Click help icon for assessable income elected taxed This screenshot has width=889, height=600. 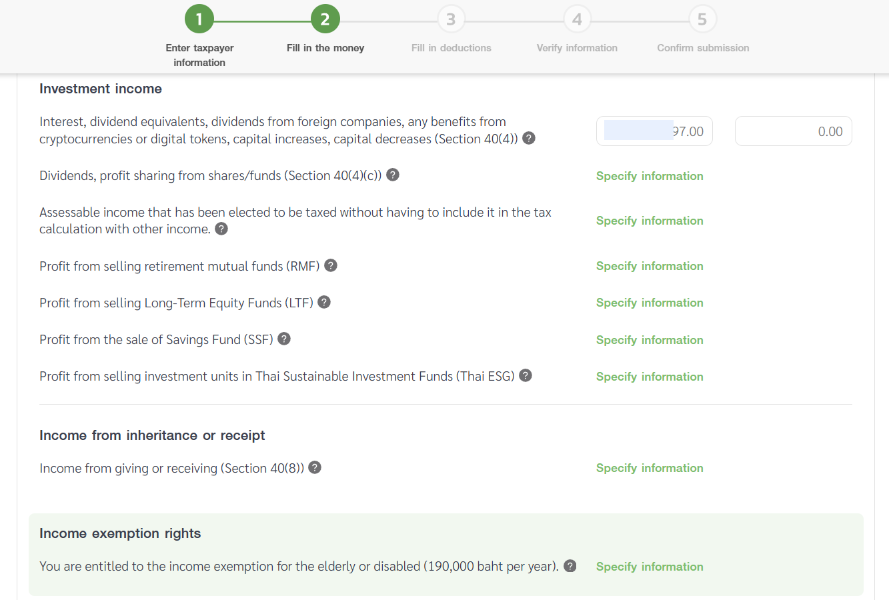click(x=221, y=229)
